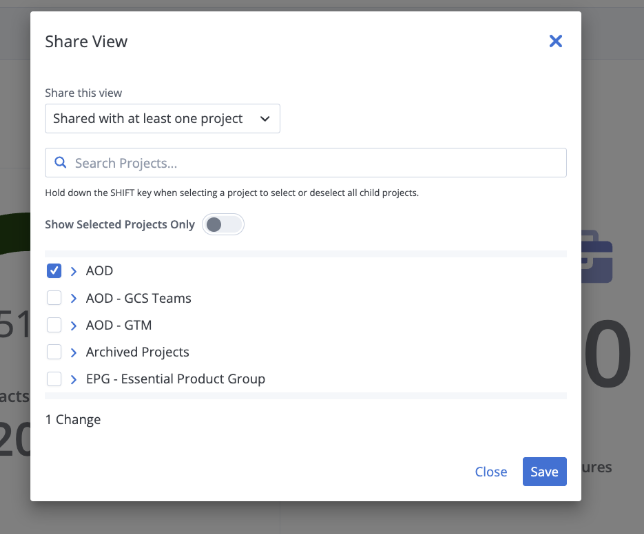Image resolution: width=644 pixels, height=534 pixels.
Task: Expand the Archived Projects node
Action: tap(74, 352)
